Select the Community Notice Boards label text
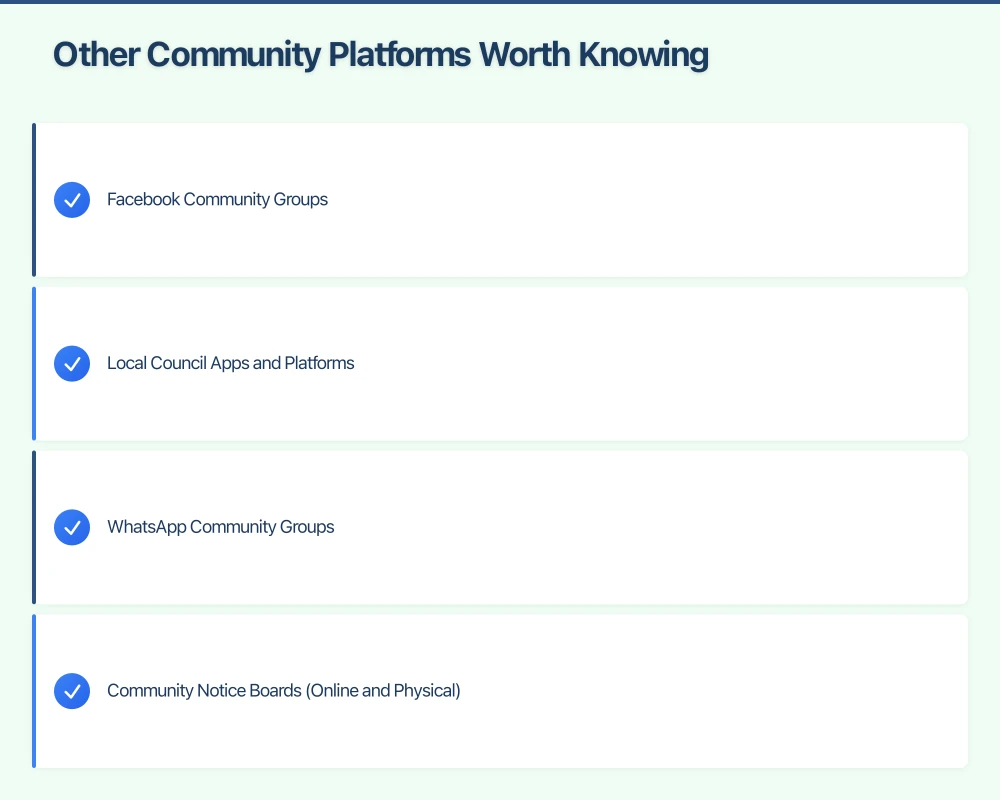1000x800 pixels. 283,690
